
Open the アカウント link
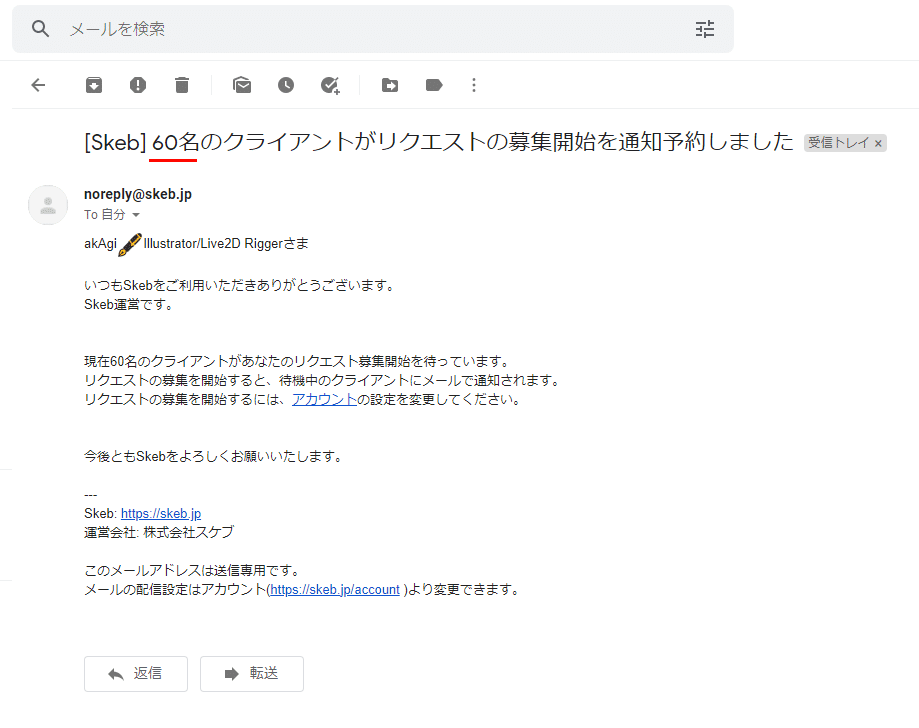(324, 400)
